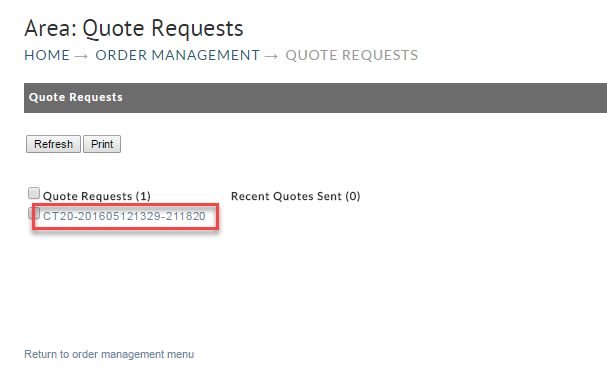This screenshot has height=377, width=607.
Task: Click the 211820 suffix of the quote number
Action: 186,216
